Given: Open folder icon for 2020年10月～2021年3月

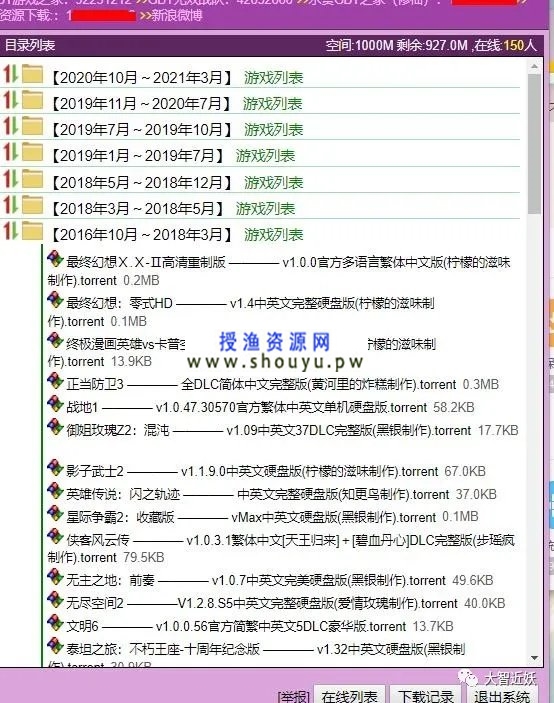Looking at the screenshot, I should coord(32,74).
